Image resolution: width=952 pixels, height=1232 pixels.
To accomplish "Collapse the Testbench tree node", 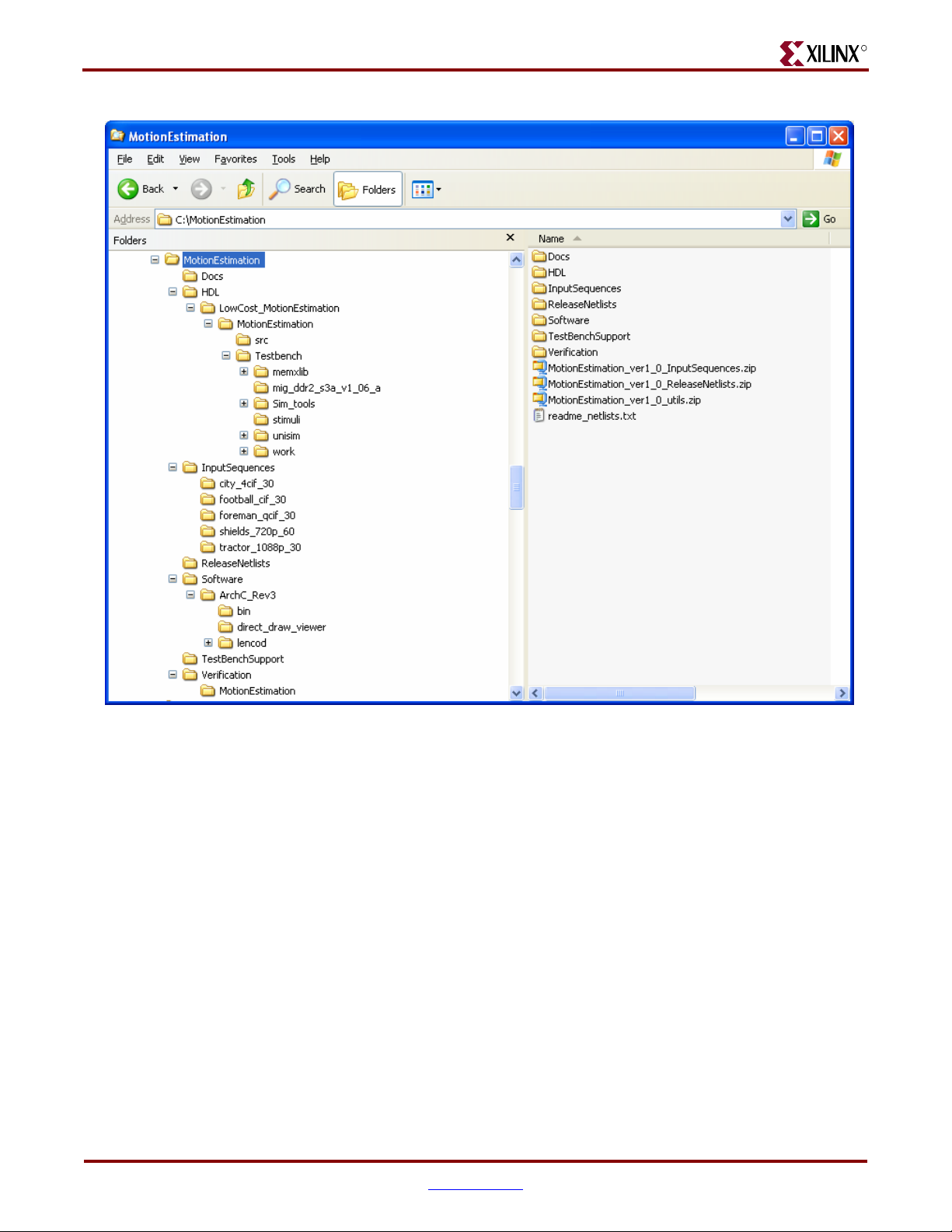I will [226, 356].
